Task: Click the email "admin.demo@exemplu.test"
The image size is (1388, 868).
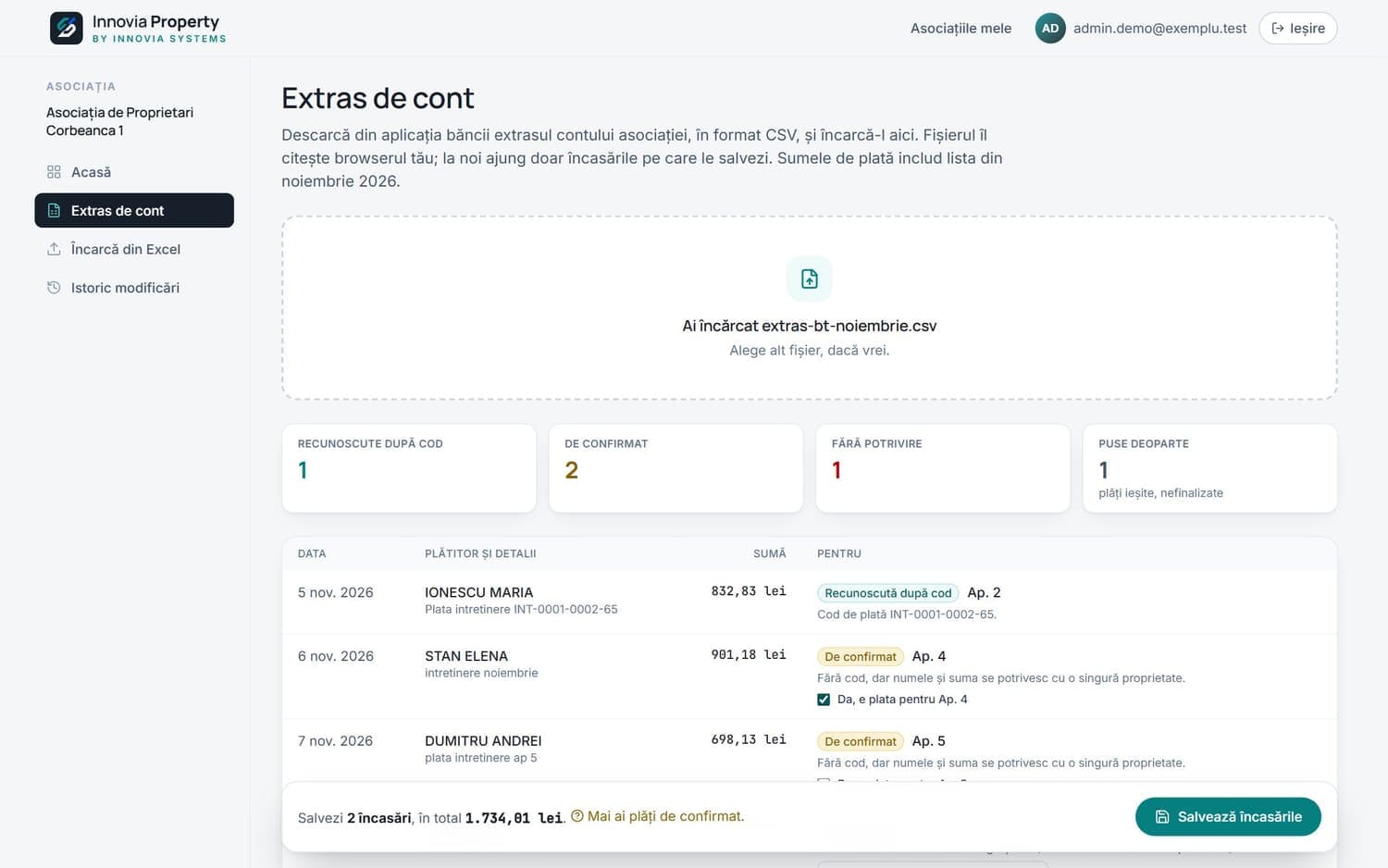Action: coord(1160,29)
